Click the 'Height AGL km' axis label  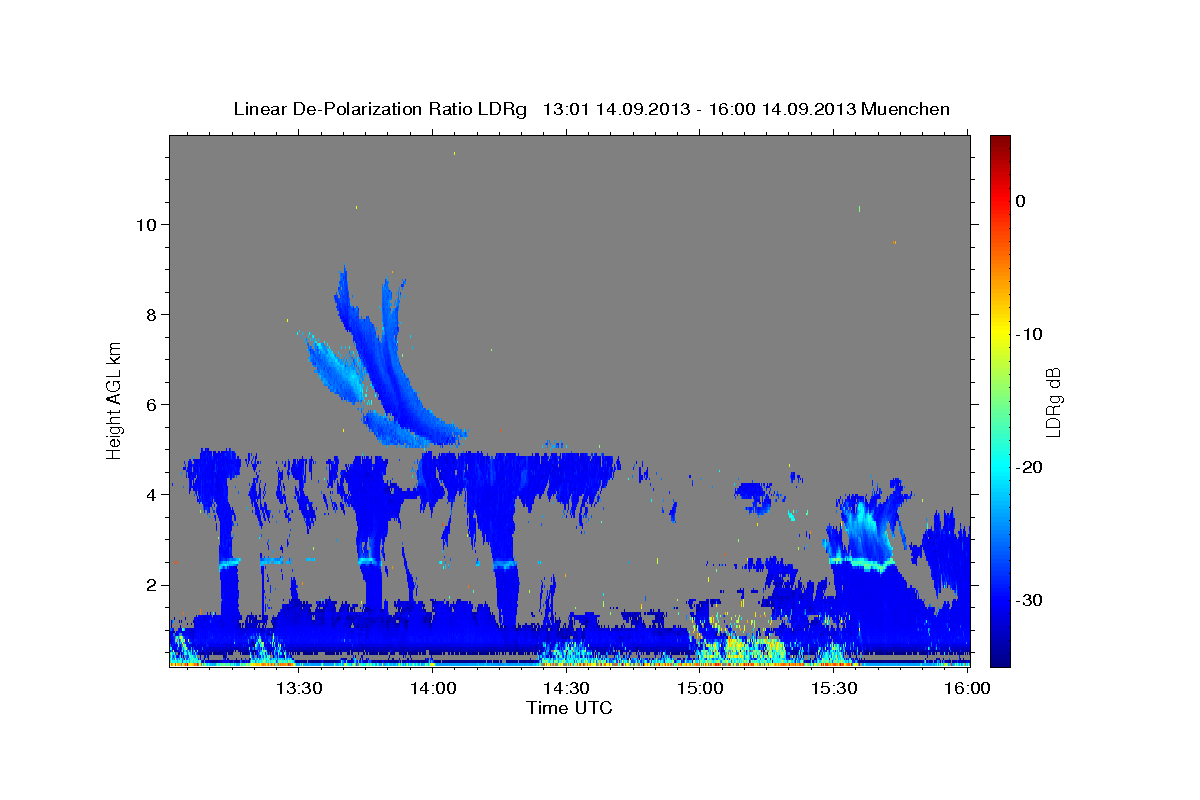pos(114,400)
